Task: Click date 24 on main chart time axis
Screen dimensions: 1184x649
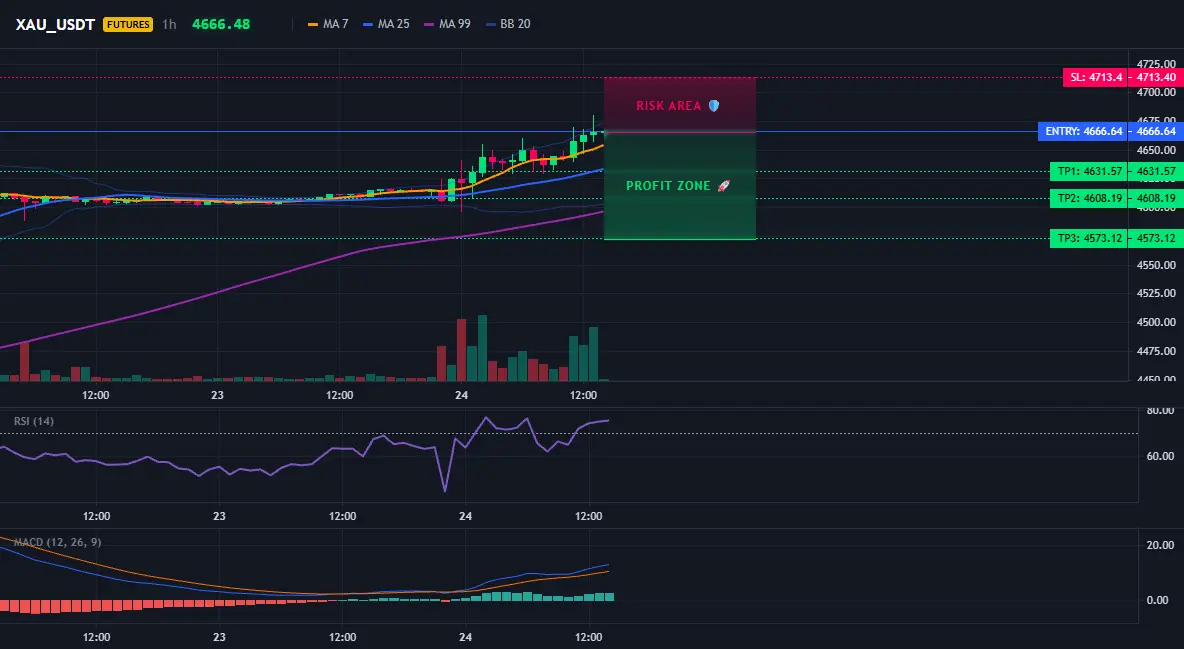Action: click(x=462, y=395)
